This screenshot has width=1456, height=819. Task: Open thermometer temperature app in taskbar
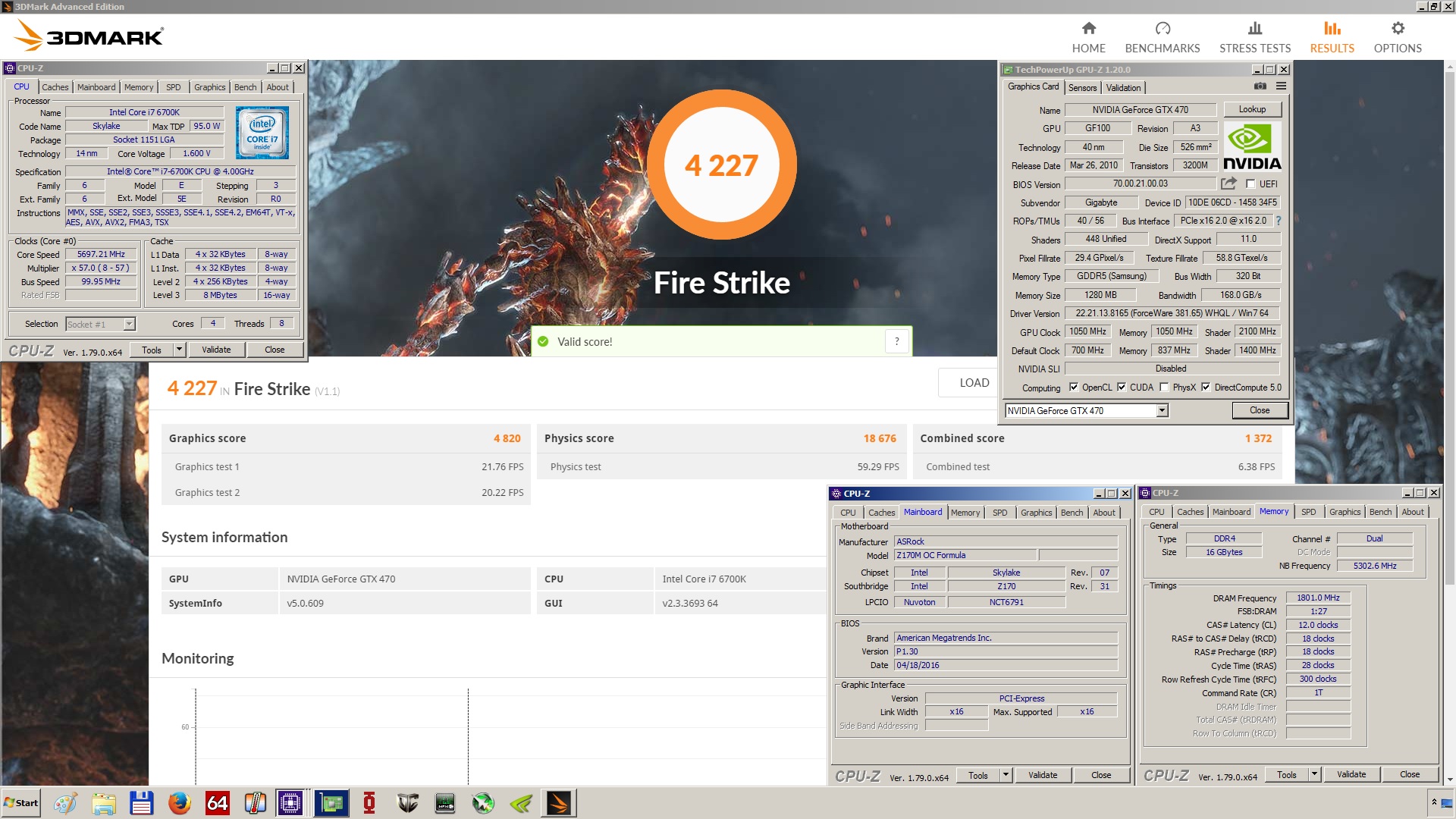[255, 803]
